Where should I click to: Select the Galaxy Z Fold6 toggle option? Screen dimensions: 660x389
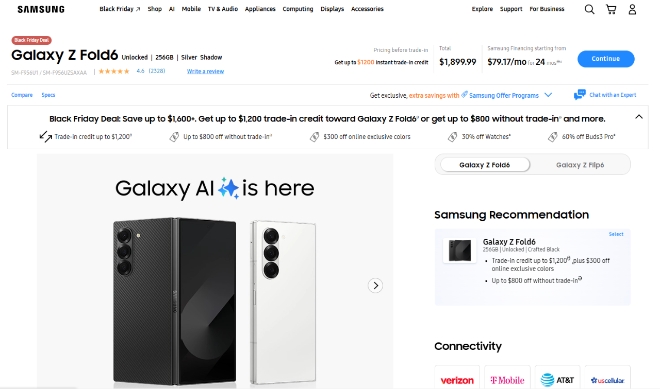point(484,165)
